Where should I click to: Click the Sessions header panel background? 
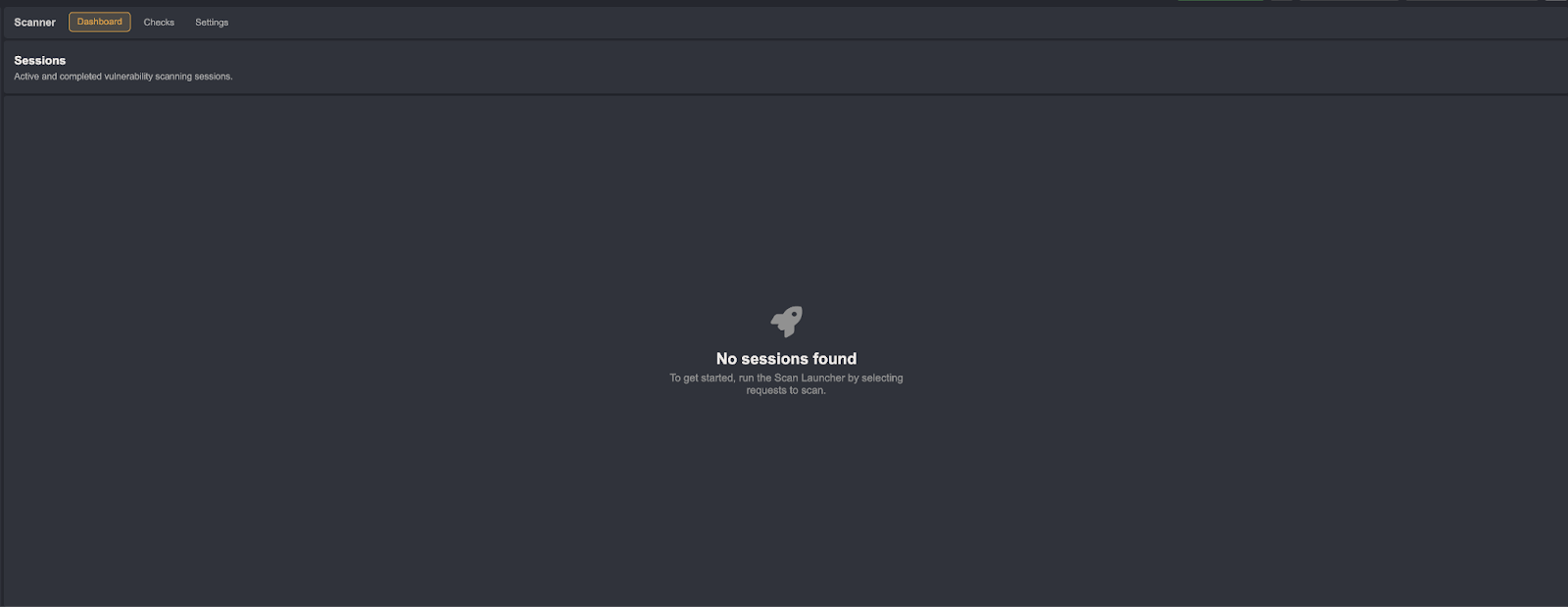(x=784, y=67)
